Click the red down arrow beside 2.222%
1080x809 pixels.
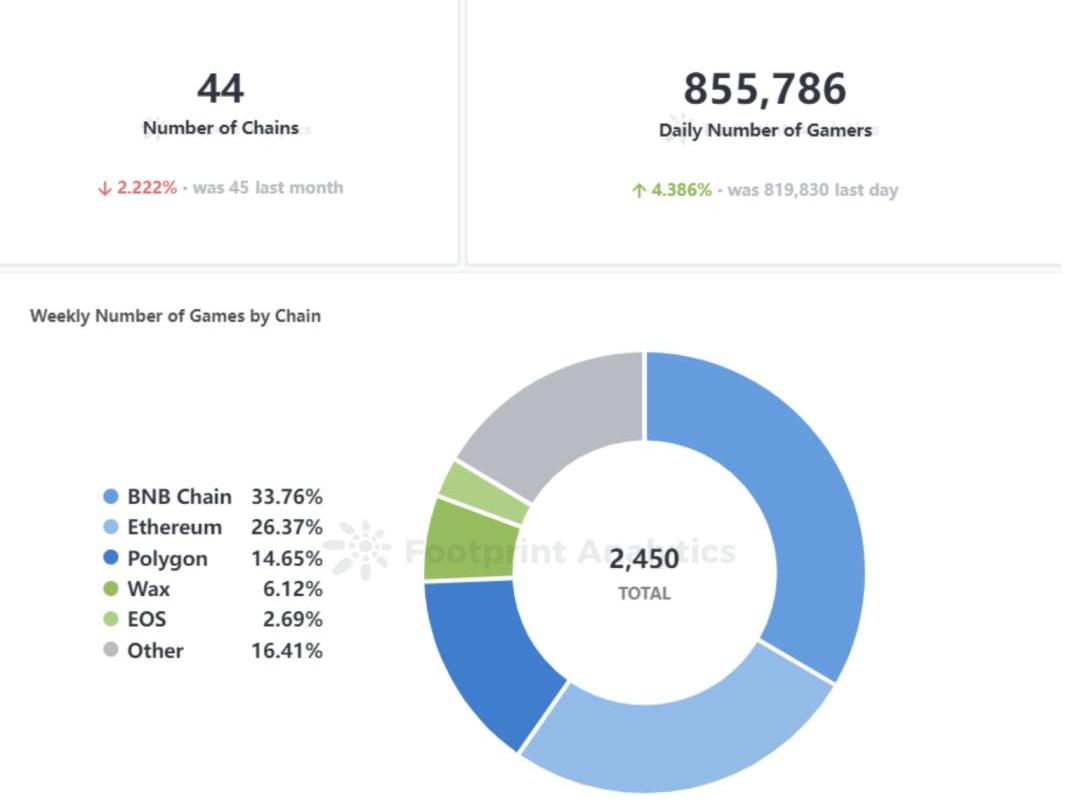click(x=105, y=189)
